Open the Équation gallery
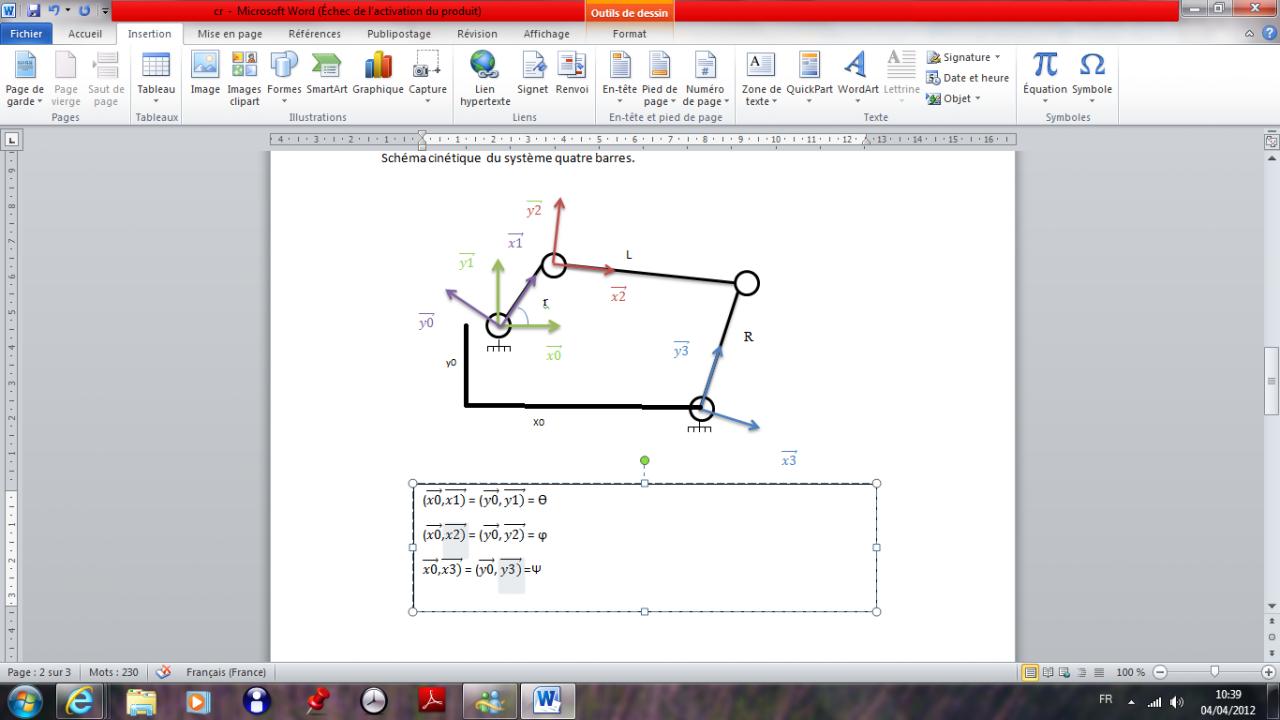 coord(1045,78)
